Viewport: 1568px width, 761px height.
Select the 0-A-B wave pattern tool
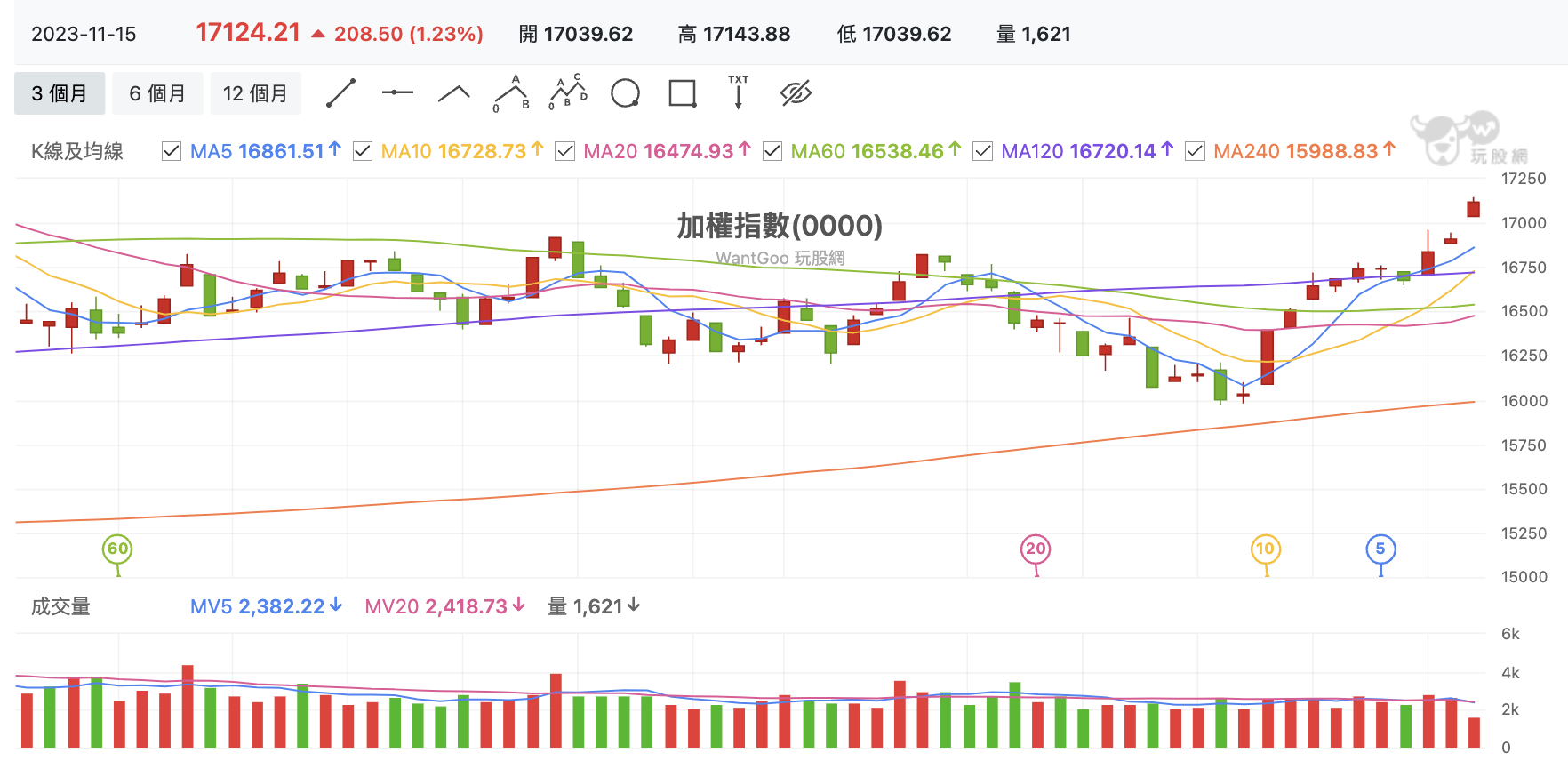[x=512, y=93]
